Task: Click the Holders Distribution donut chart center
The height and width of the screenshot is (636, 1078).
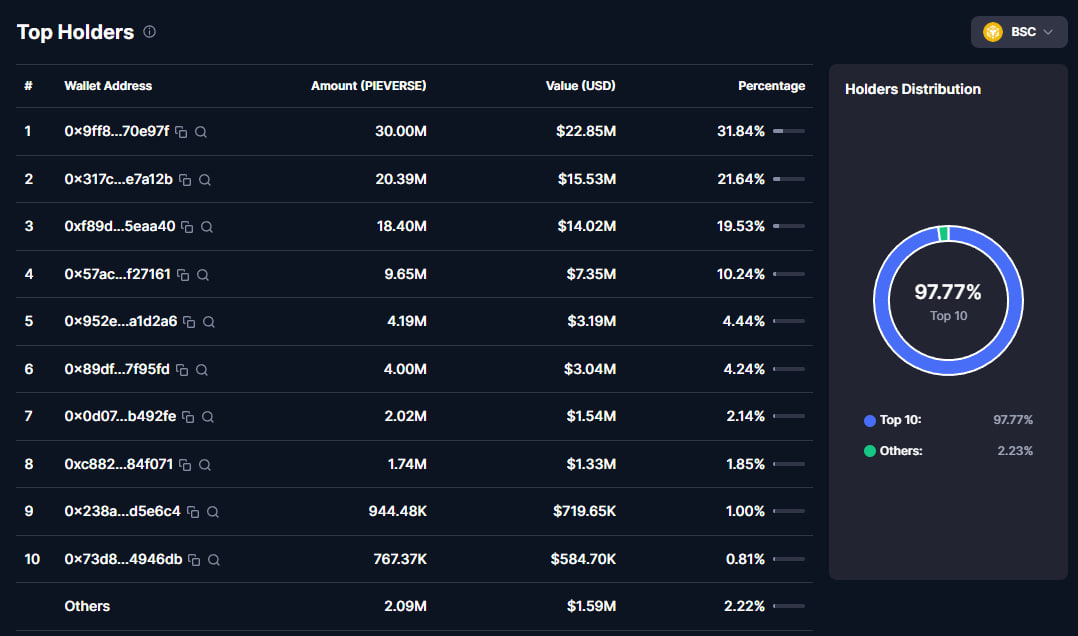Action: click(948, 300)
